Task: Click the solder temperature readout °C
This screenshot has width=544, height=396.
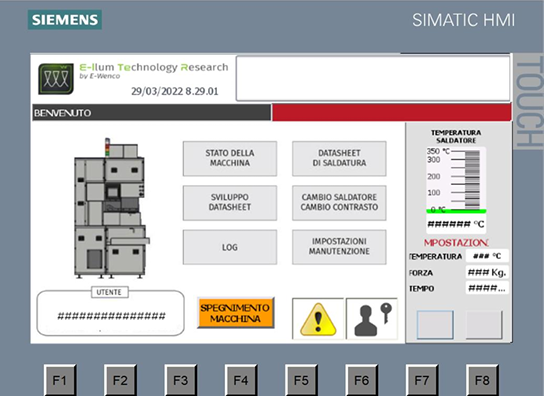Action: (456, 224)
